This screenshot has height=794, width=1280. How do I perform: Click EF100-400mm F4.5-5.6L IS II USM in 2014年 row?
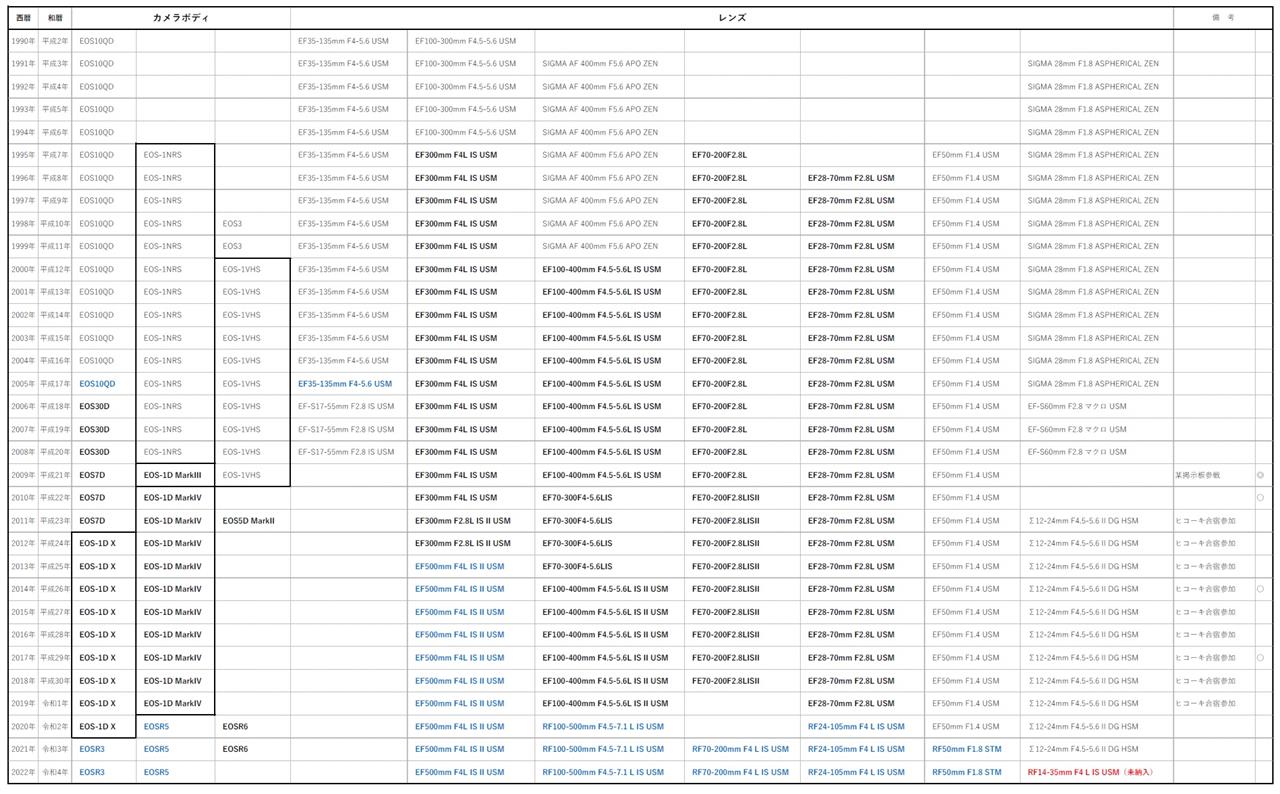coord(605,590)
